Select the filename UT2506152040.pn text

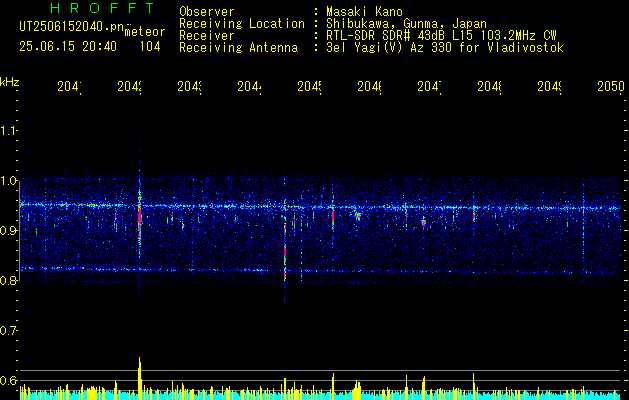coord(71,27)
